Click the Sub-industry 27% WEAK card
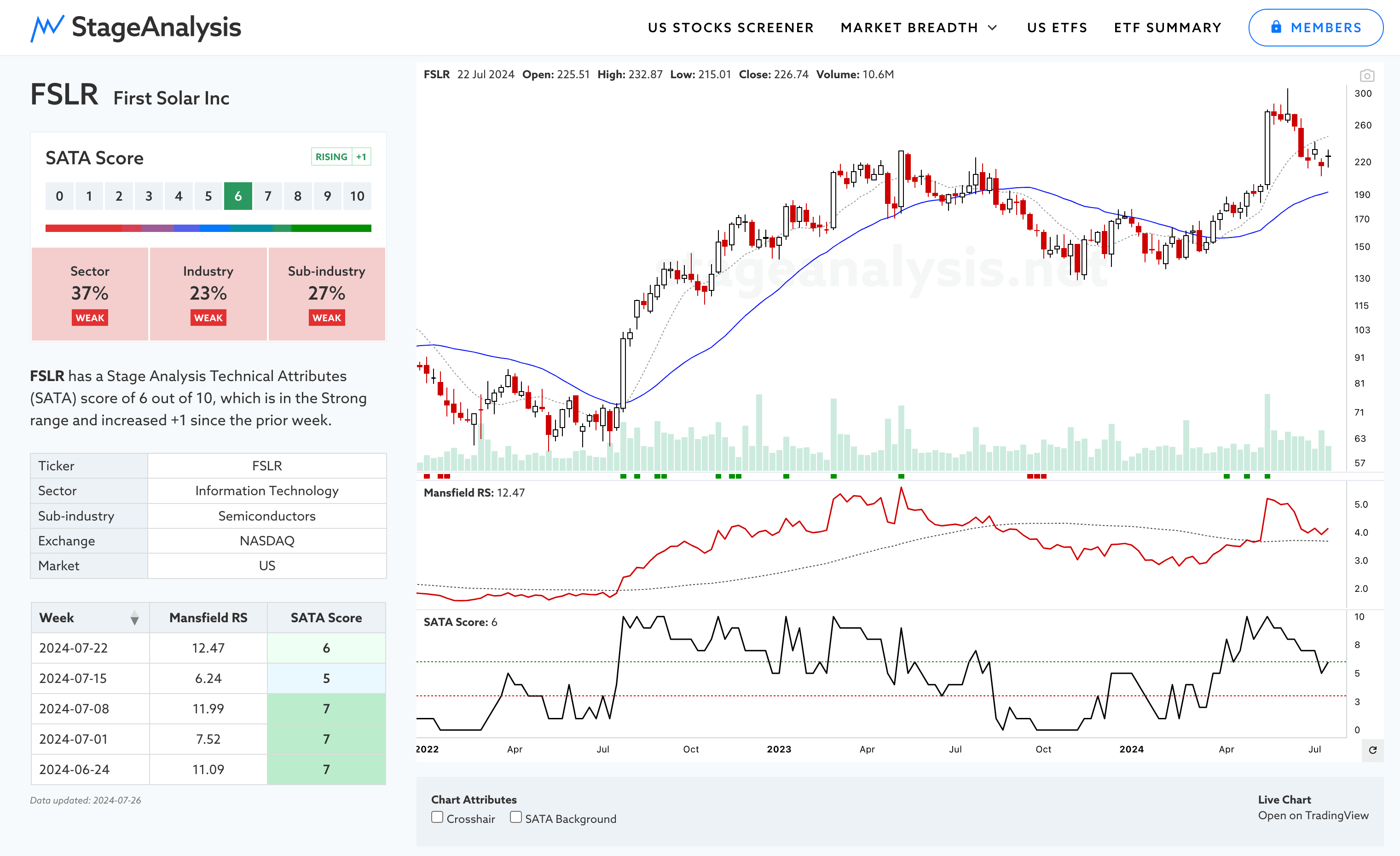 click(x=327, y=294)
